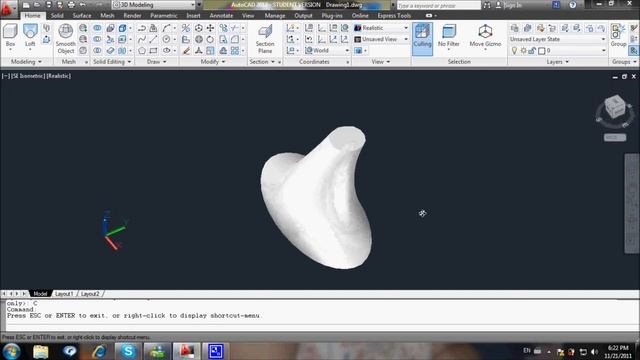Toggle the Culling selection button
The width and height of the screenshot is (640, 360).
click(422, 39)
